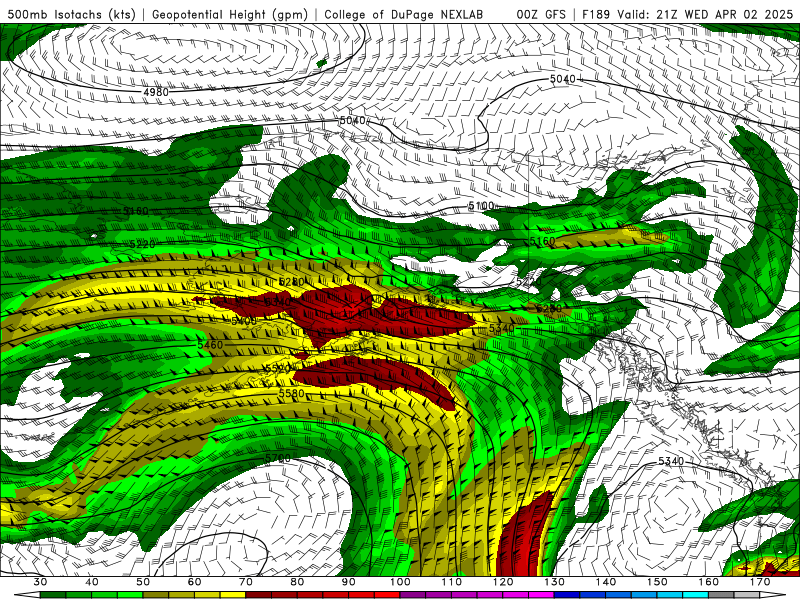Click the 160 knot legend value
Image resolution: width=800 pixels, height=600 pixels.
click(709, 582)
